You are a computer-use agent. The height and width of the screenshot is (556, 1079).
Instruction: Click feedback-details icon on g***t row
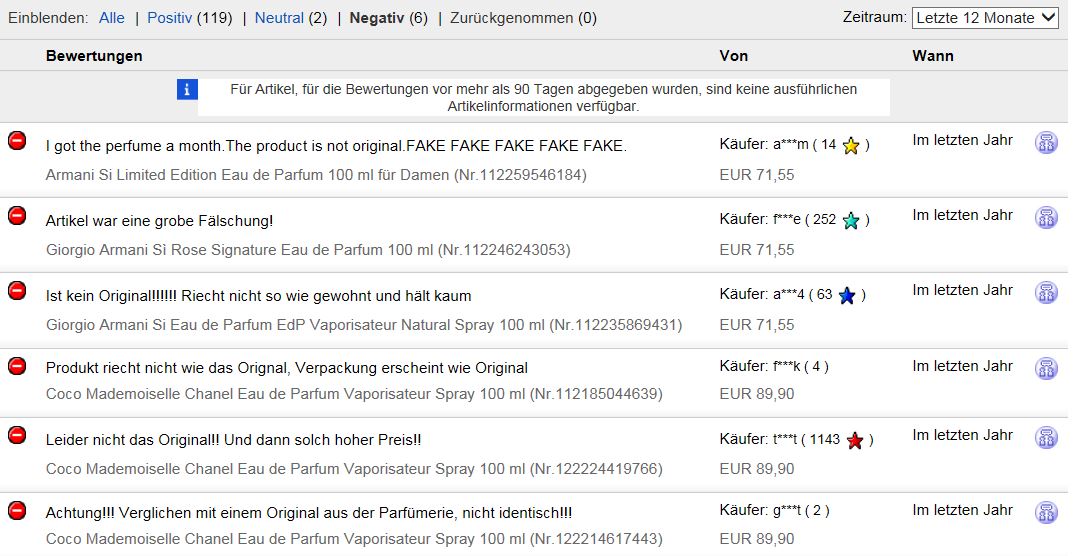pos(1046,513)
